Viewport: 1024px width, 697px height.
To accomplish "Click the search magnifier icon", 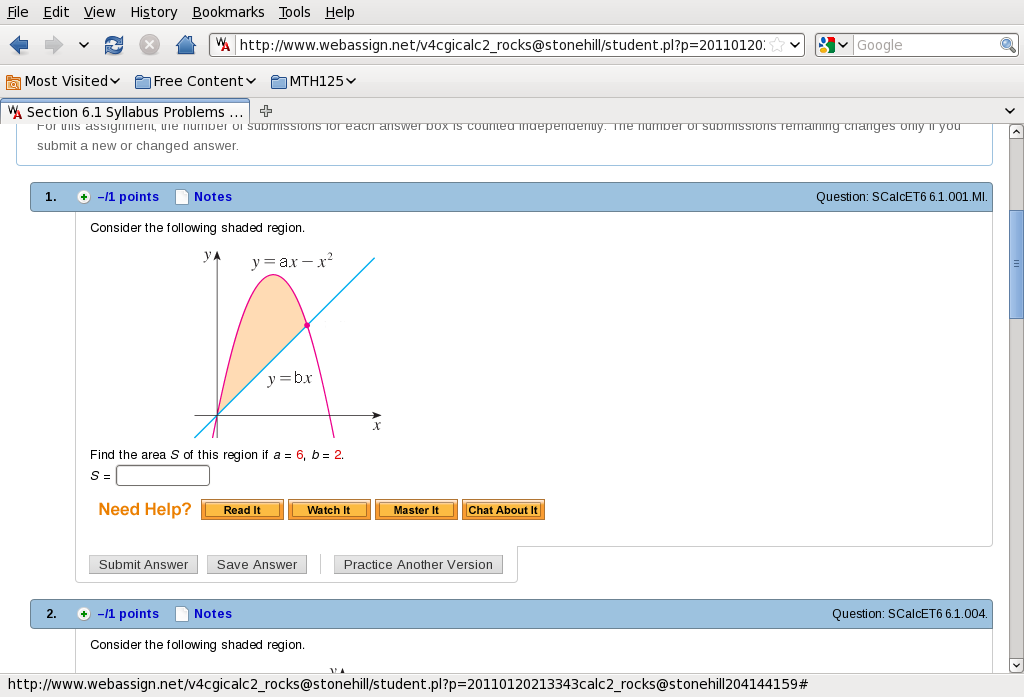I will 1008,45.
